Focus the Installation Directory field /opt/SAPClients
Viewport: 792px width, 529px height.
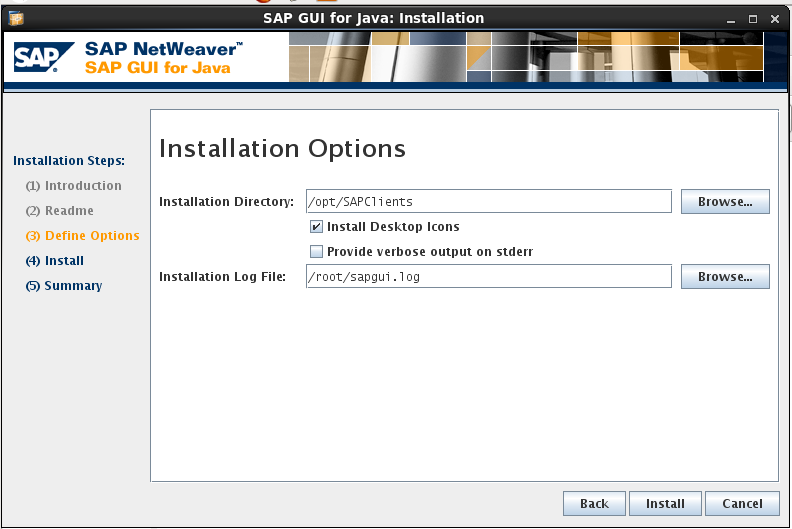488,202
